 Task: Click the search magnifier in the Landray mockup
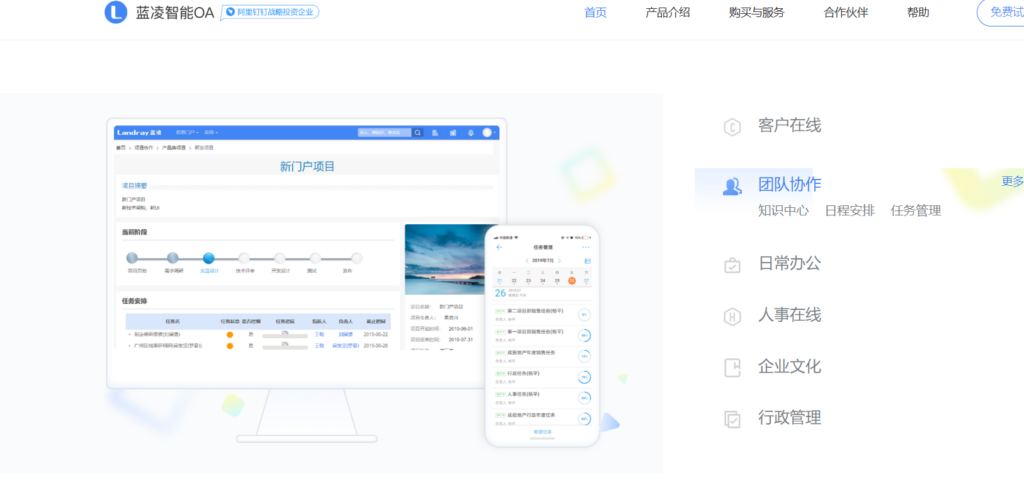pyautogui.click(x=418, y=132)
